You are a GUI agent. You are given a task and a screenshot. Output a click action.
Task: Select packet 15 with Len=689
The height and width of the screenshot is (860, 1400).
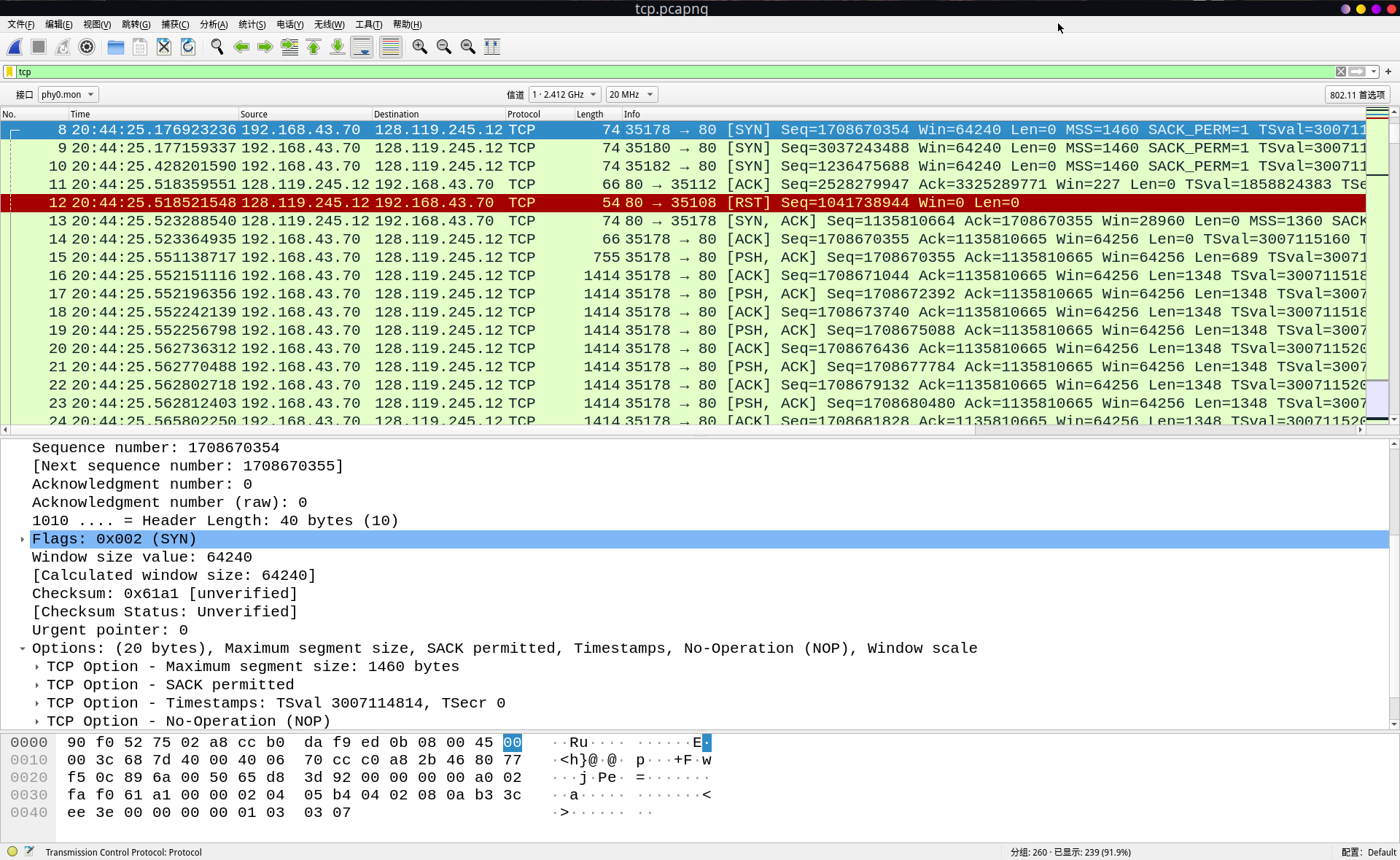pyautogui.click(x=683, y=257)
